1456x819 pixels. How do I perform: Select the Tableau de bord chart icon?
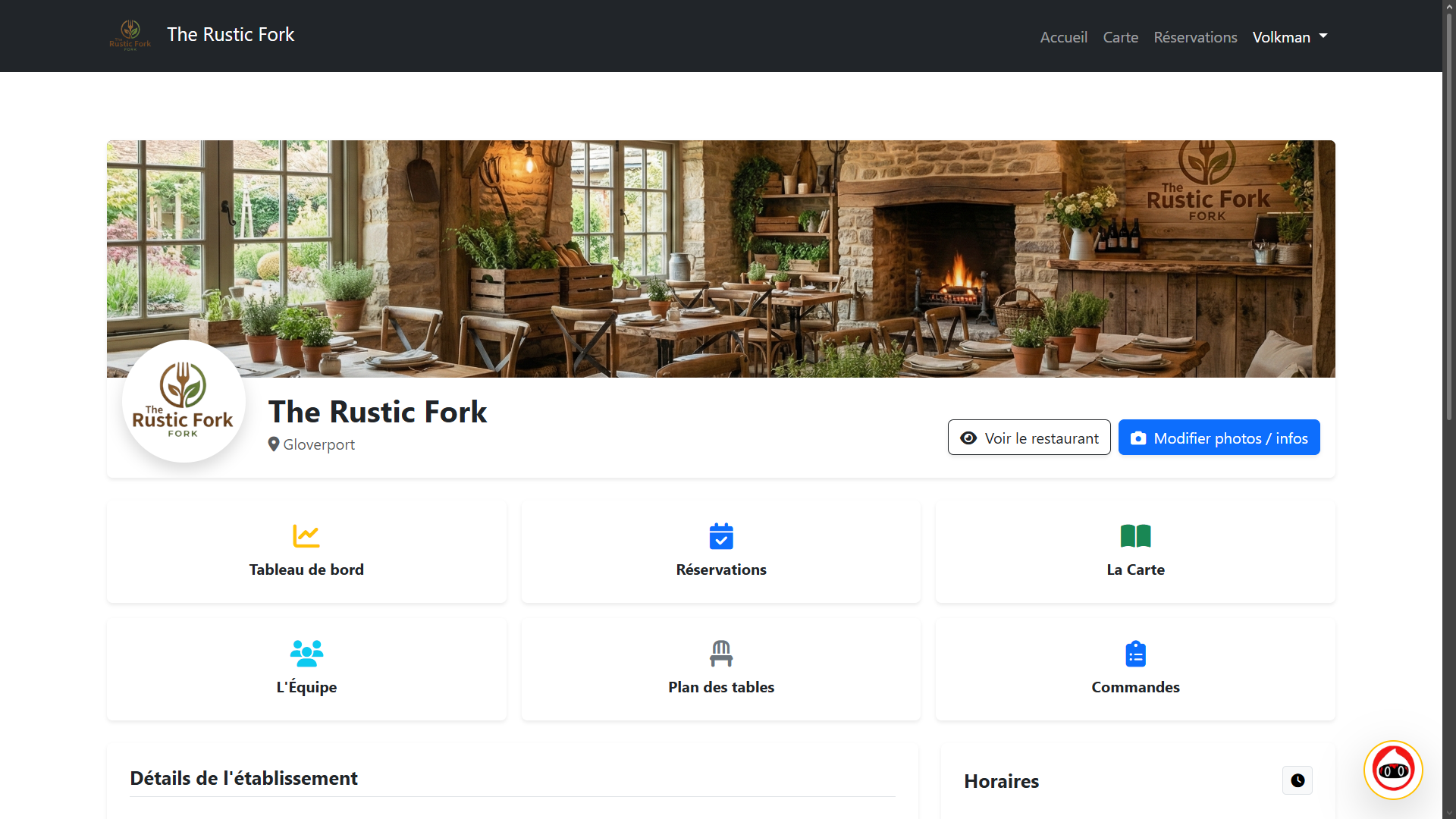[x=306, y=536]
